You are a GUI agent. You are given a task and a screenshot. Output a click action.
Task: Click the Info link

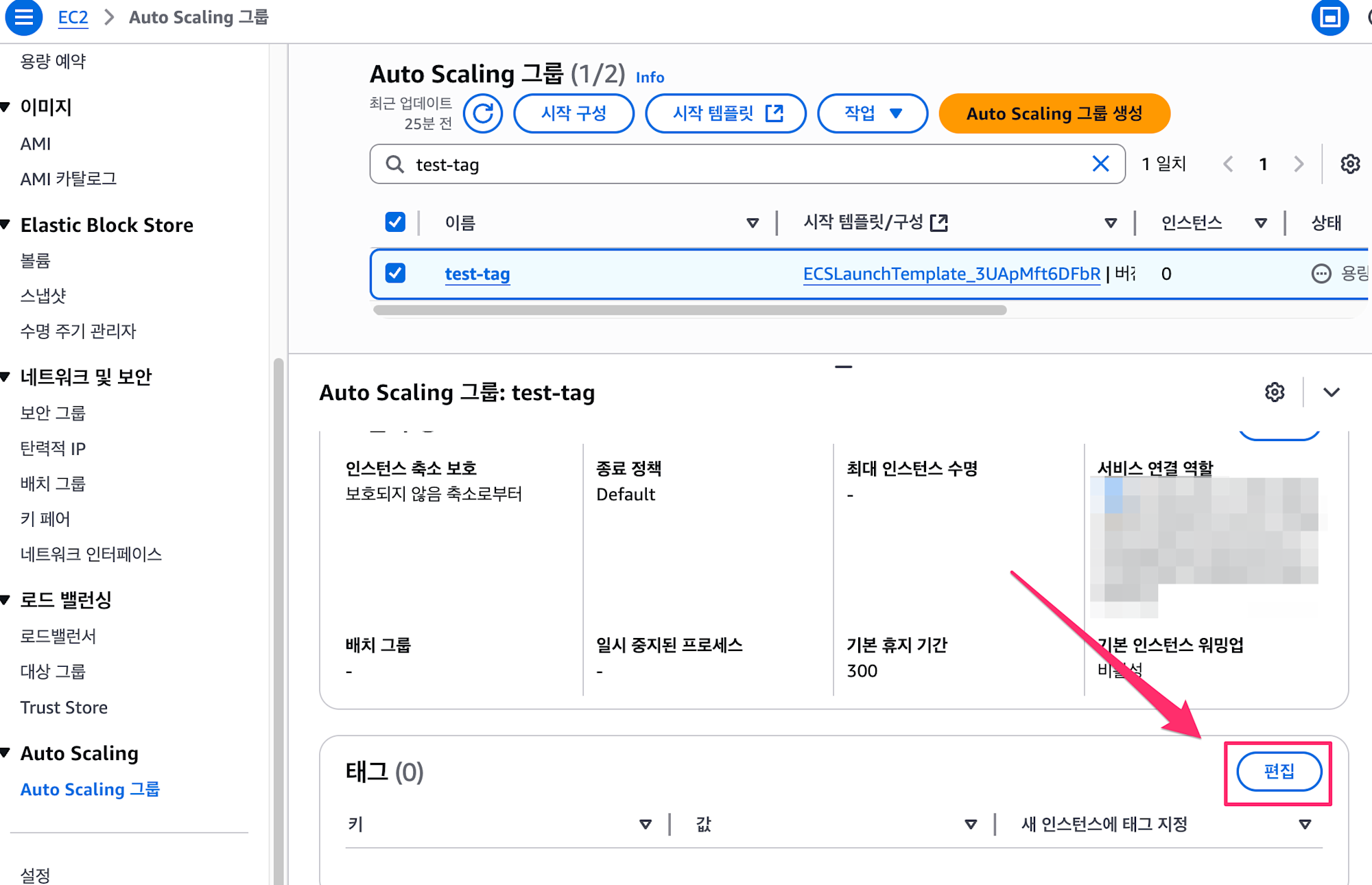pos(650,78)
